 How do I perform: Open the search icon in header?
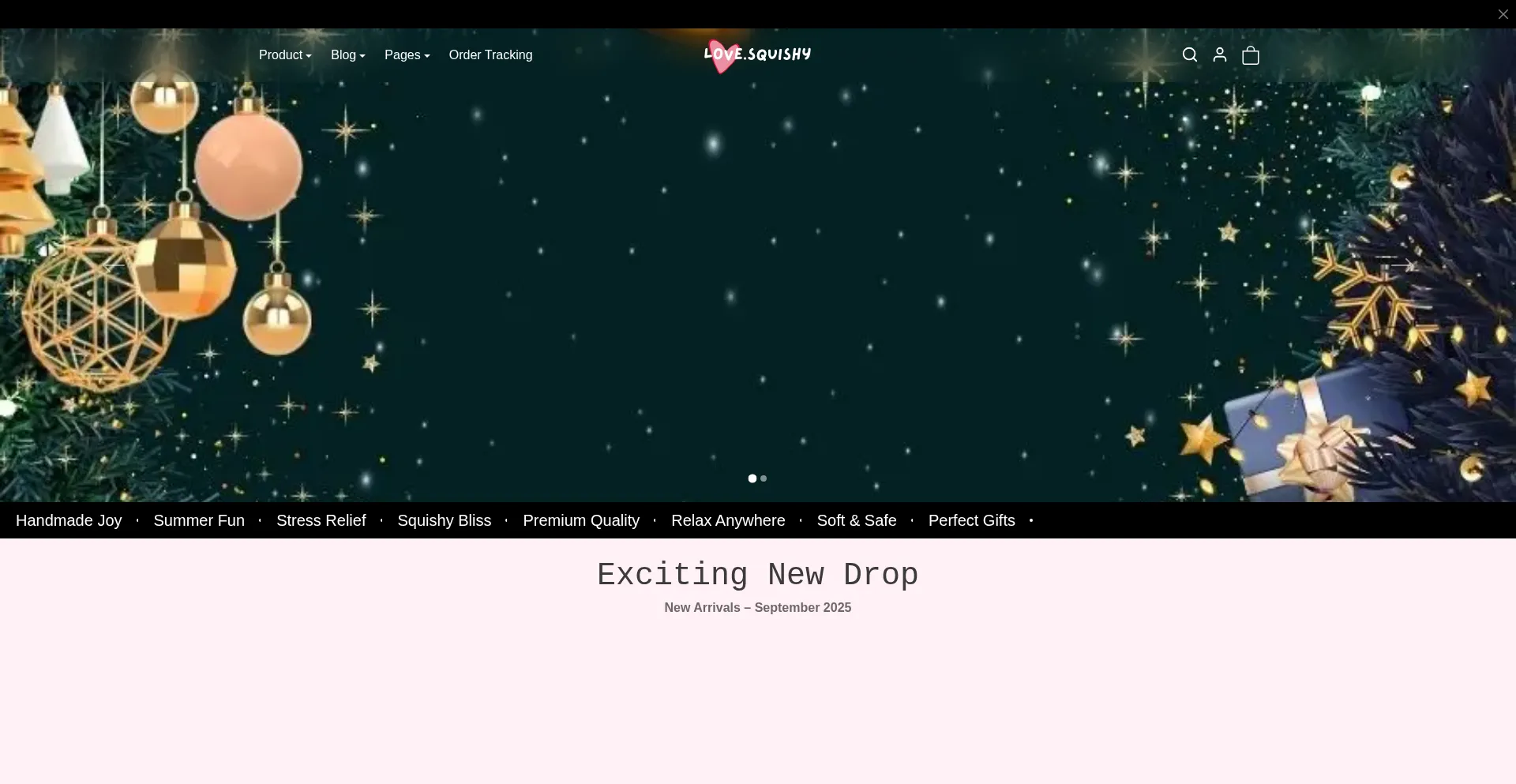[x=1190, y=55]
